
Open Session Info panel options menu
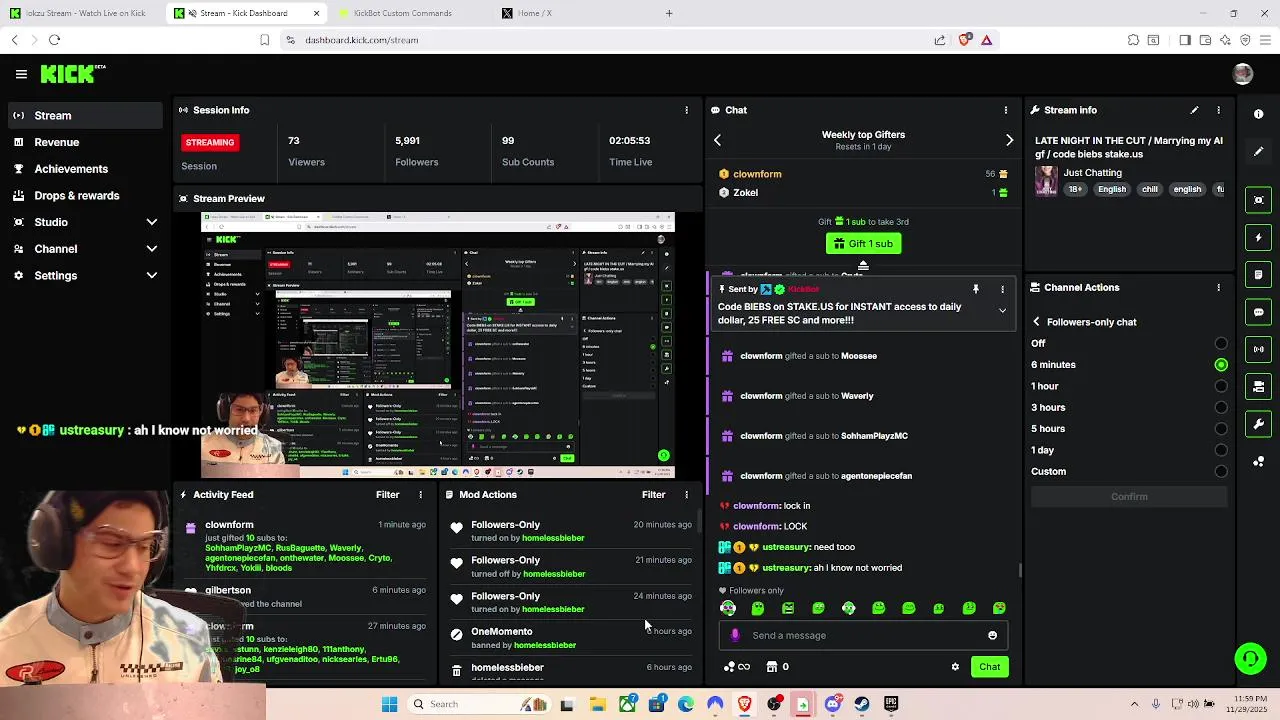click(x=686, y=110)
